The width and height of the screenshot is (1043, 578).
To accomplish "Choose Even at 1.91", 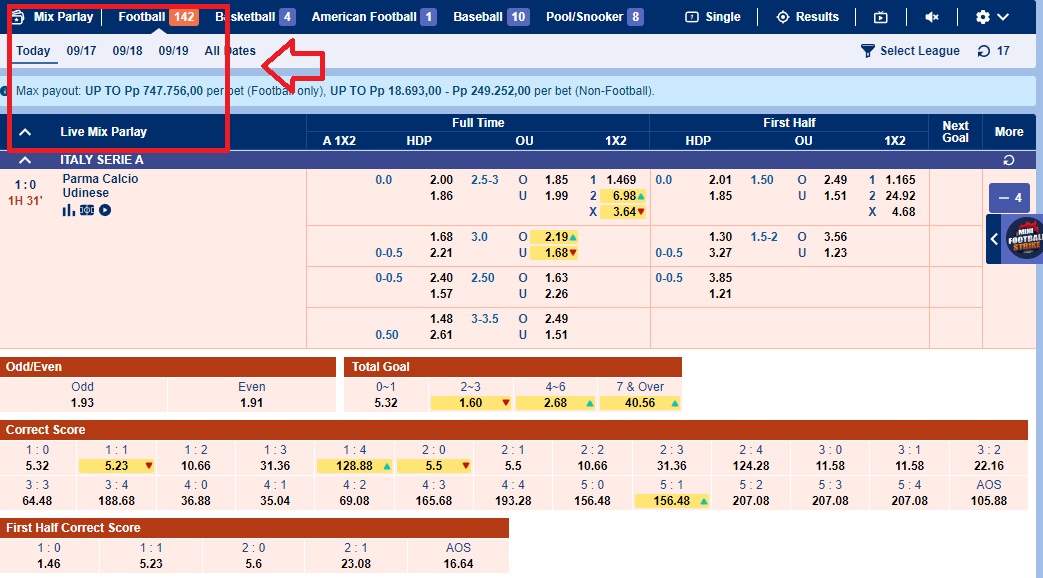I will 251,403.
